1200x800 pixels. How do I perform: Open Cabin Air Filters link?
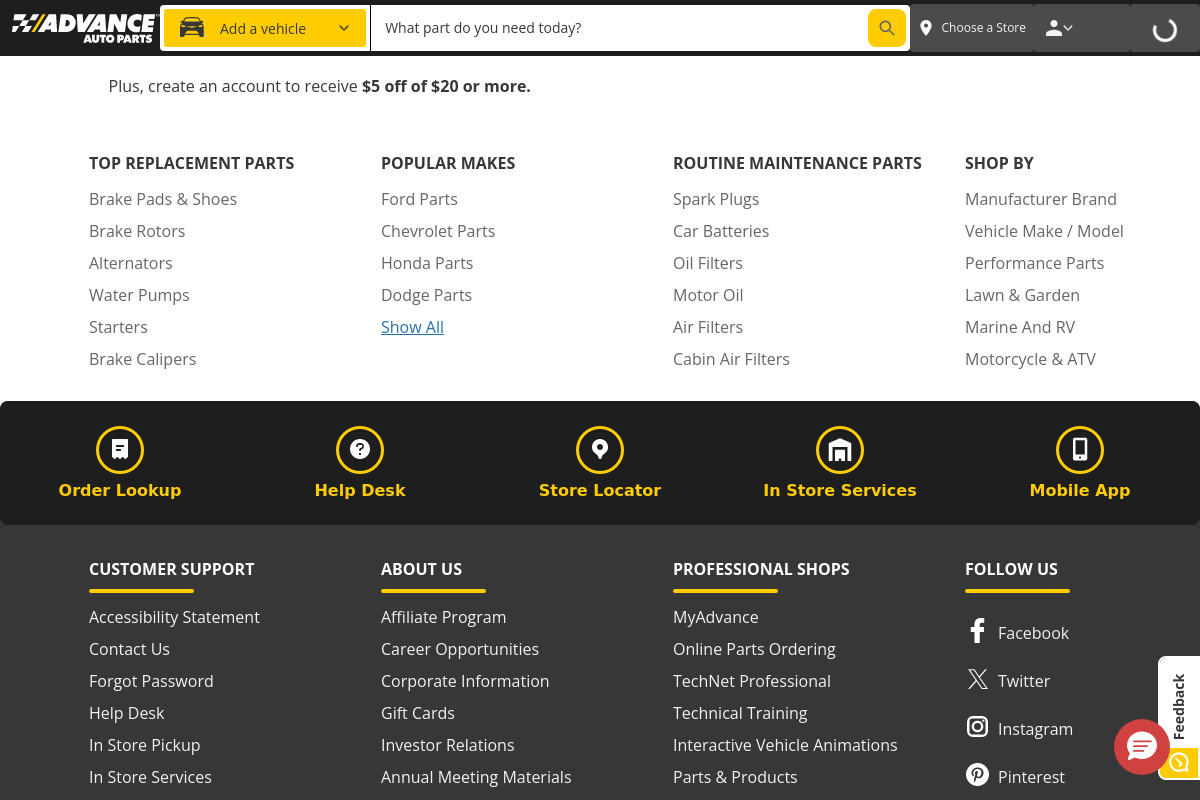click(x=731, y=359)
